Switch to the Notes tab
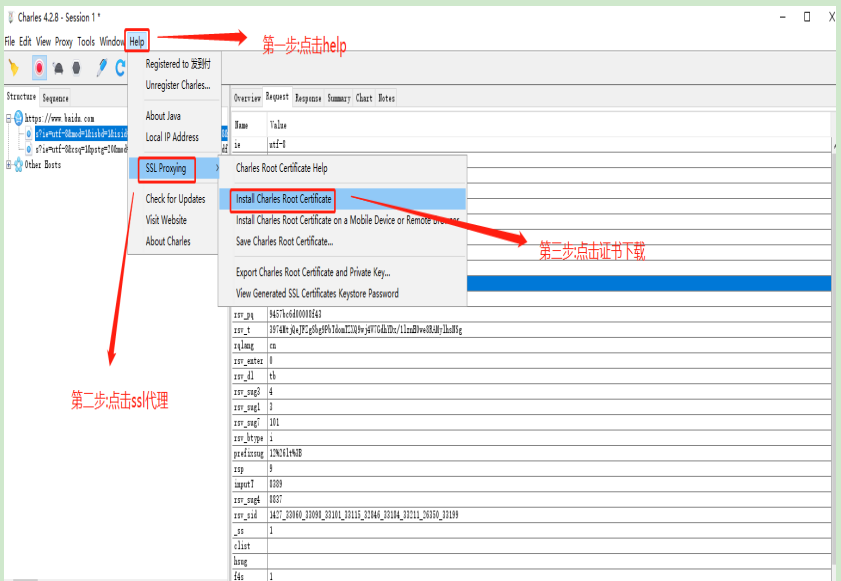 click(386, 98)
